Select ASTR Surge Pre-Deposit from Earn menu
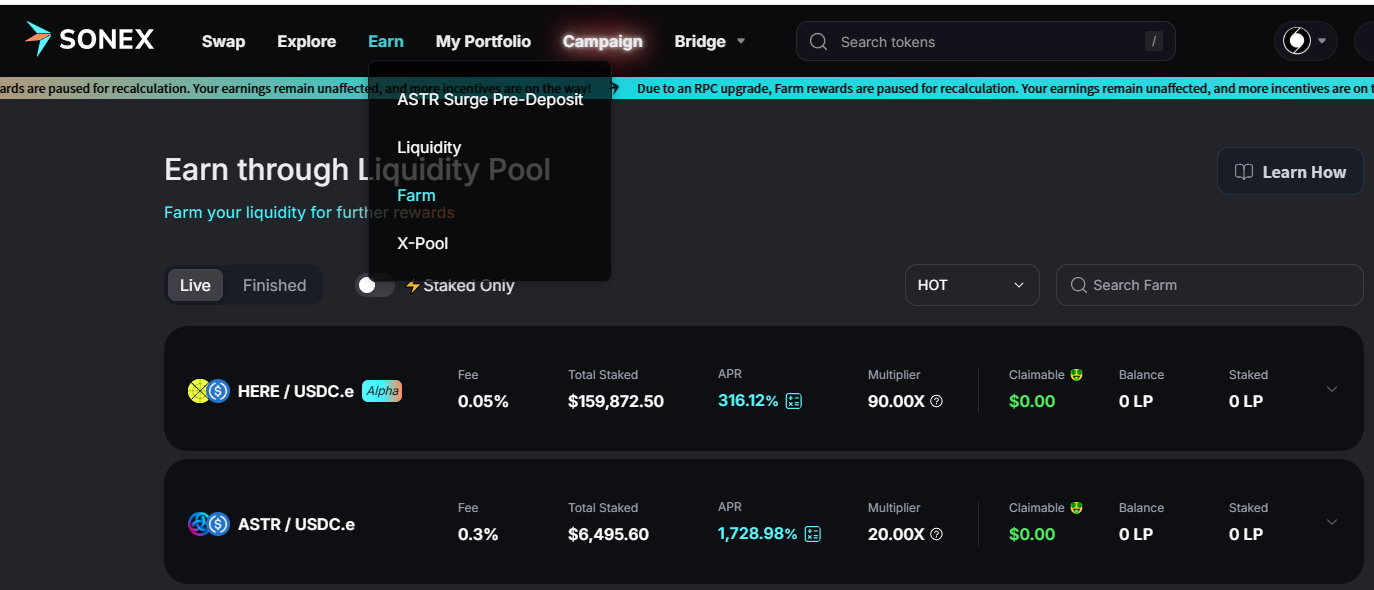This screenshot has height=590, width=1374. (490, 99)
